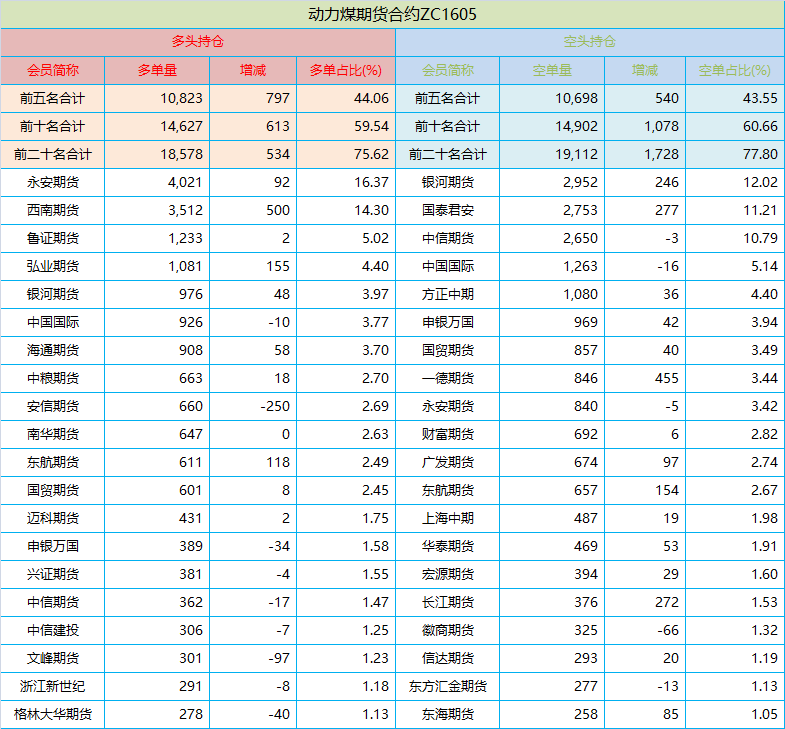The height and width of the screenshot is (729, 785).
Task: Select the member name 上海中期
Action: pos(448,519)
